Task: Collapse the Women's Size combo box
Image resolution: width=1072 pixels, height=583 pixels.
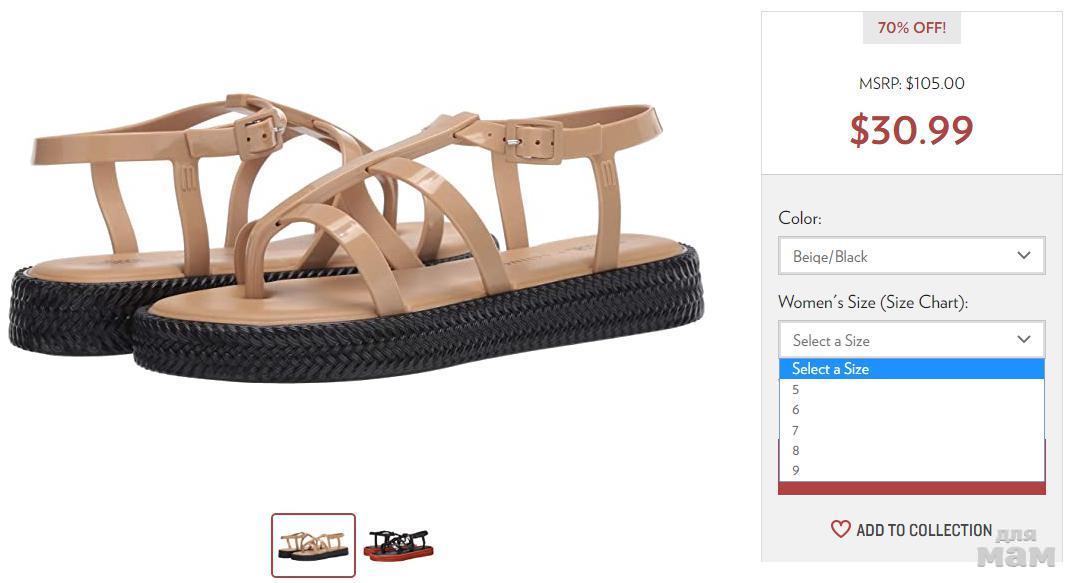Action: (900, 340)
